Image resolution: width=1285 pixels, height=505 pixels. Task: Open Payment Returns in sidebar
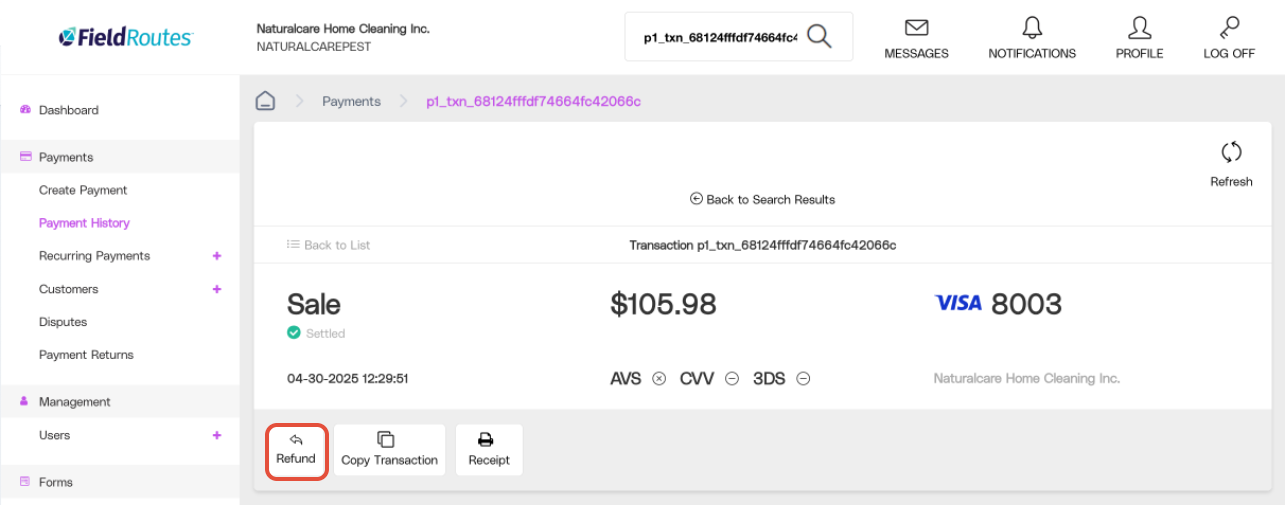point(86,355)
